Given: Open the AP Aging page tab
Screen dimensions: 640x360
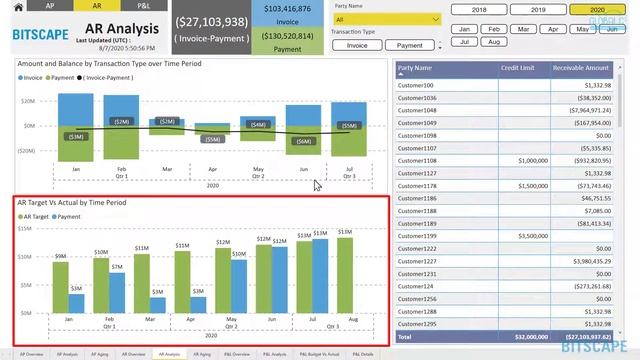Looking at the screenshot, I should tap(100, 354).
